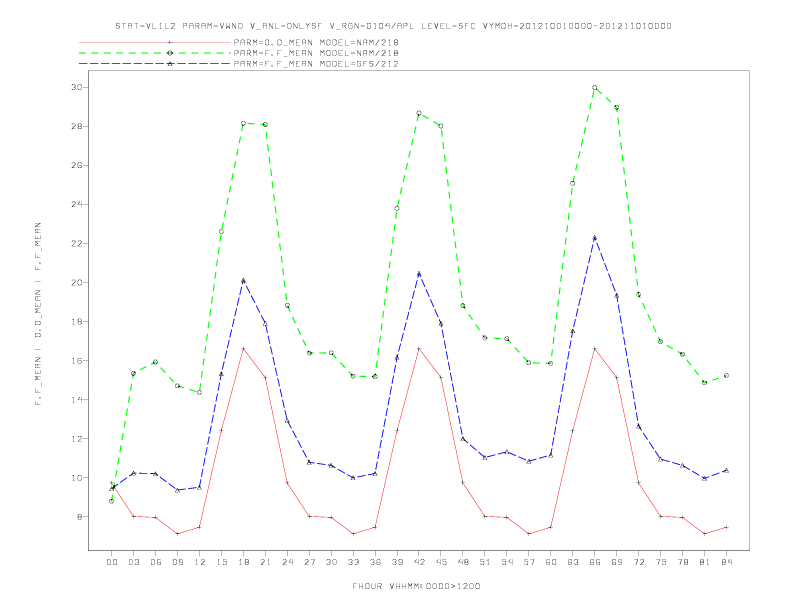Click y-axis tick label 8
Viewport: 792px width, 612px height.
[79, 517]
